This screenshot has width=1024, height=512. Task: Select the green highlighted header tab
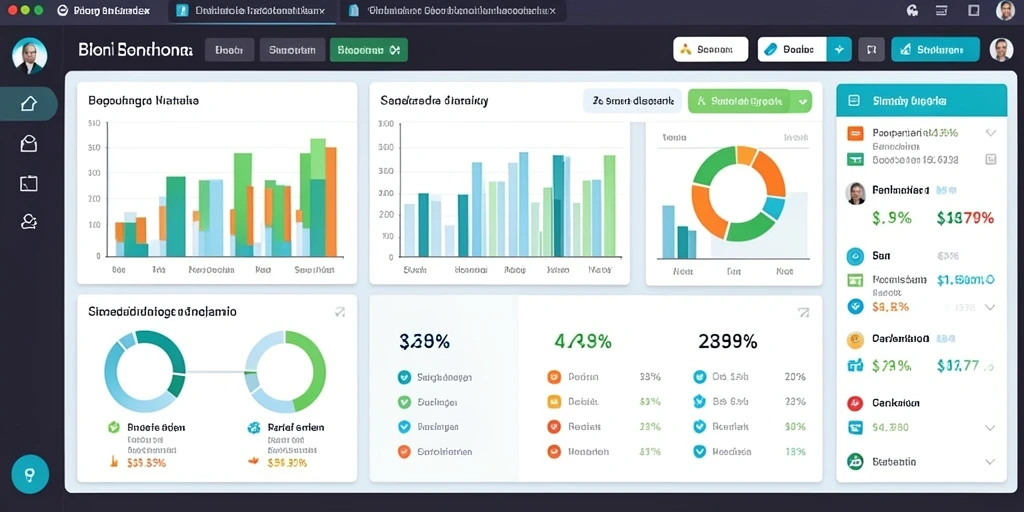368,50
